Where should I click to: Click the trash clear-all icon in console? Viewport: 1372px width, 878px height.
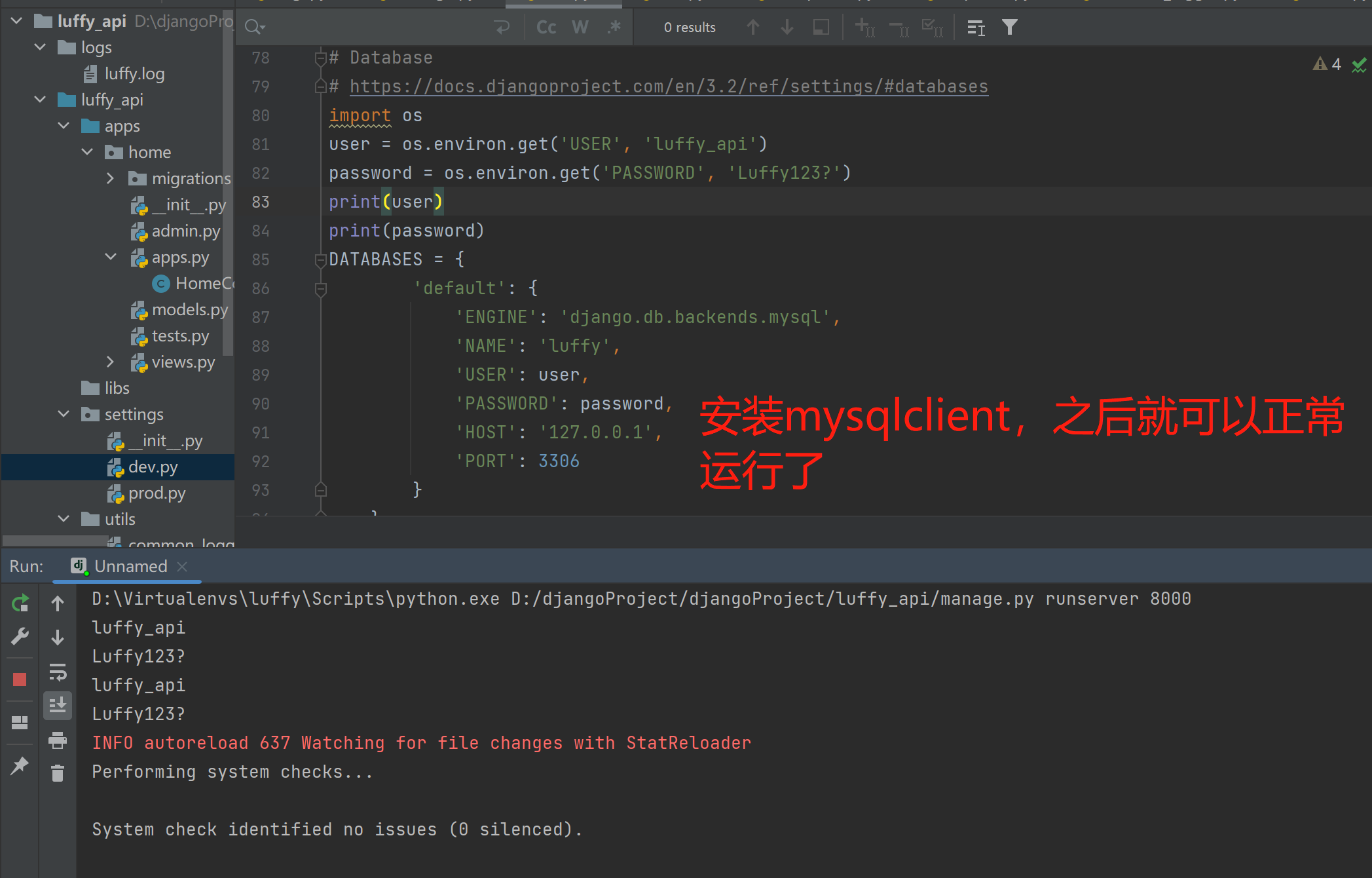coord(58,773)
